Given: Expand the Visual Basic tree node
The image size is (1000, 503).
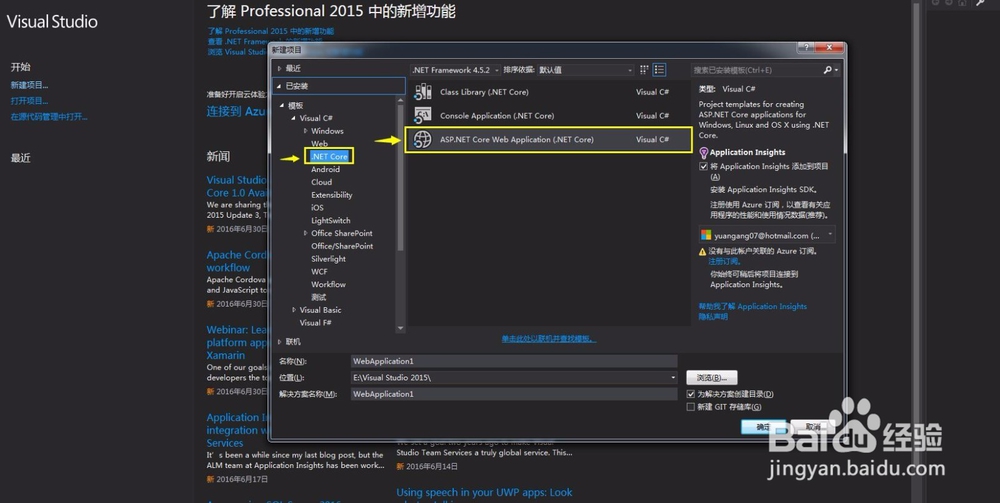Looking at the screenshot, I should coord(294,310).
